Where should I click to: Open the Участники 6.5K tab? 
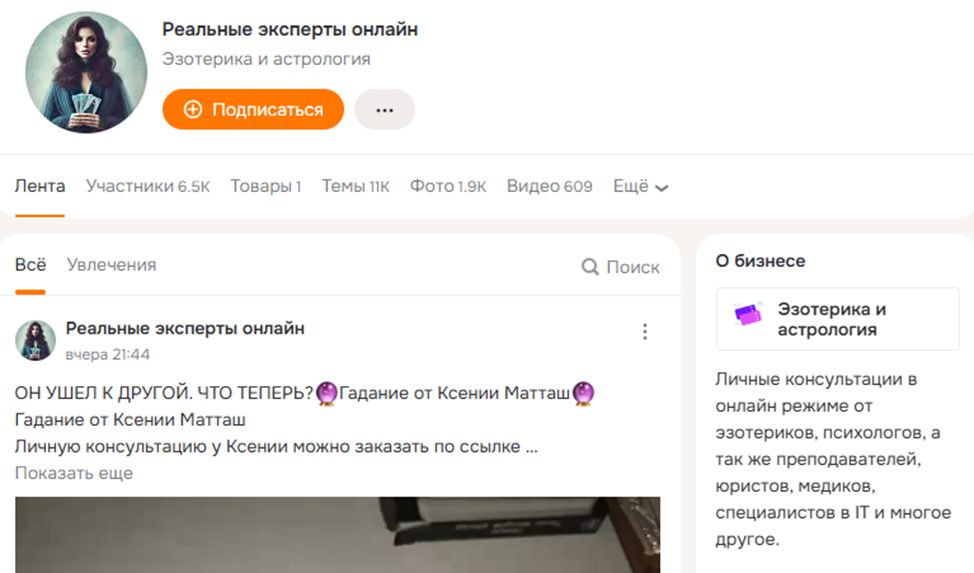(148, 186)
